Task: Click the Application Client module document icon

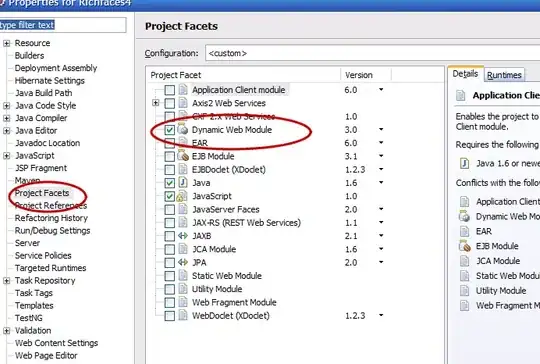Action: pyautogui.click(x=183, y=90)
